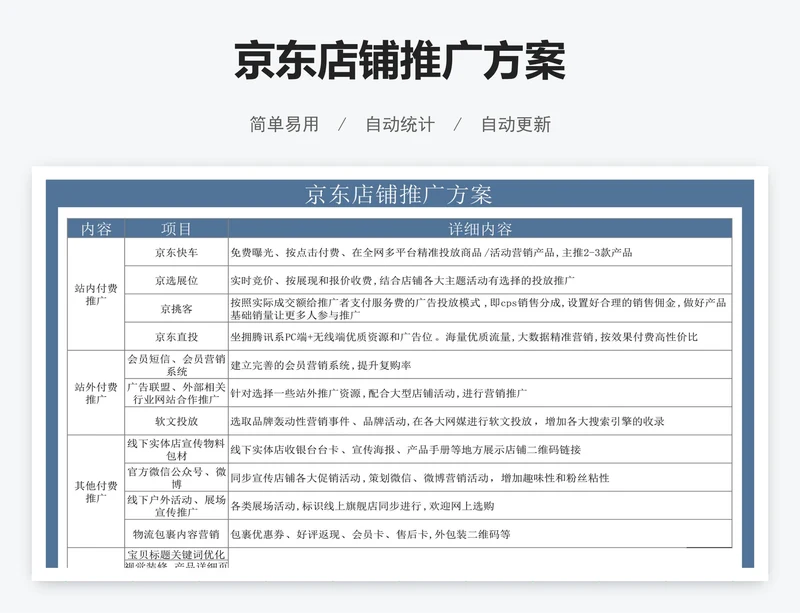Select the 详细内容 column header
The width and height of the screenshot is (800, 613).
tap(480, 229)
